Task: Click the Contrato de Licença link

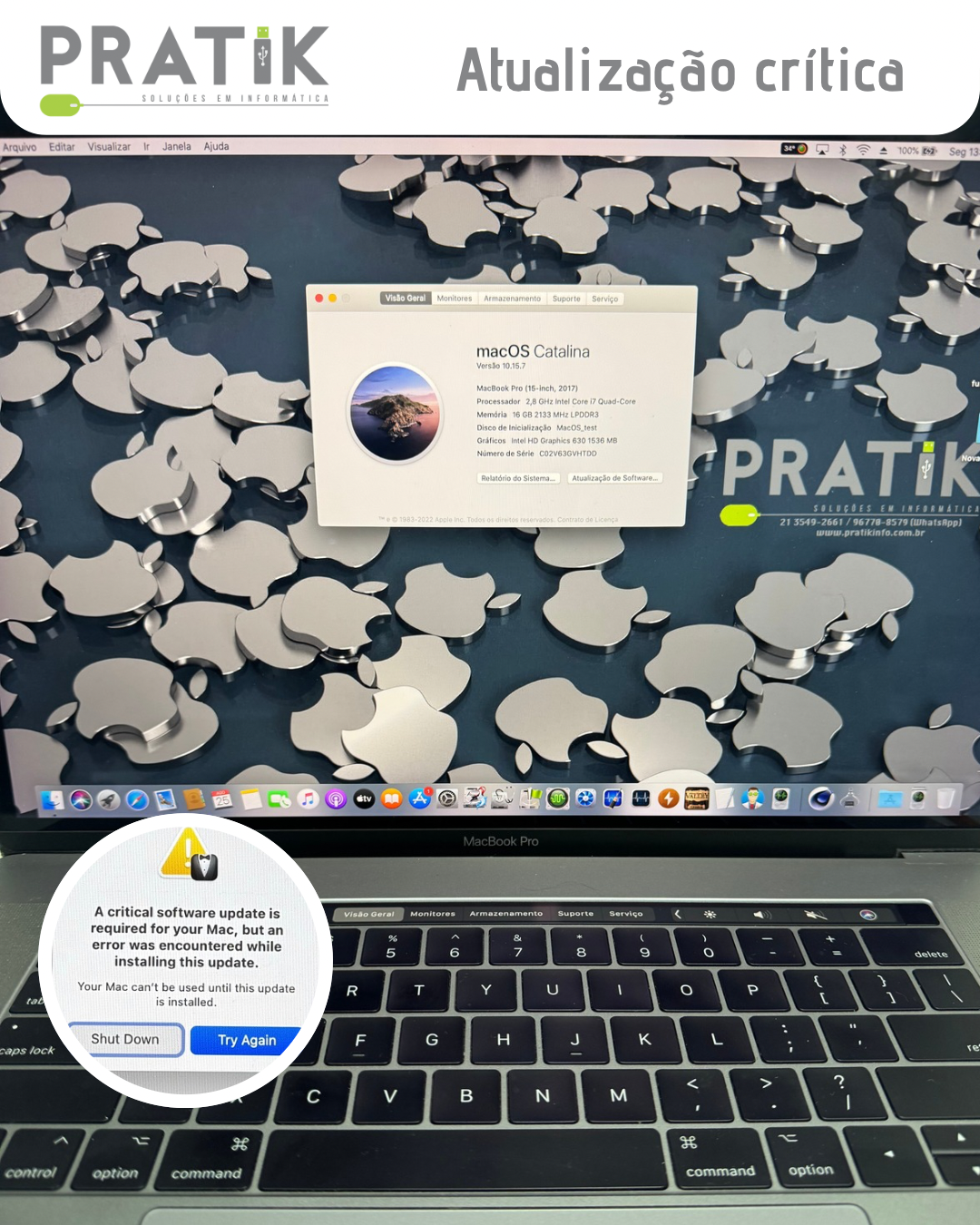Action: click(x=588, y=520)
